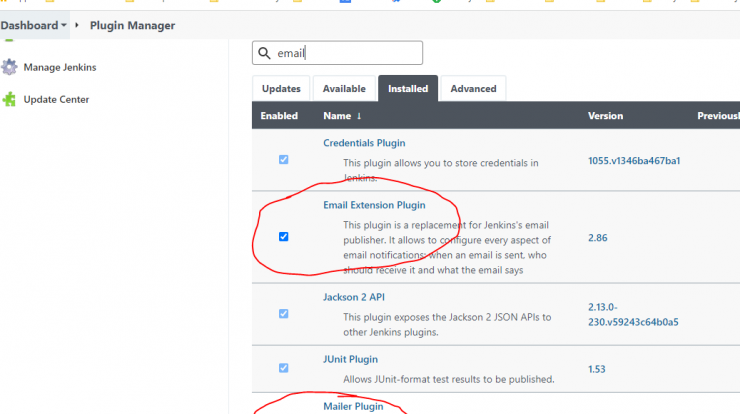Click the Version column header
This screenshot has height=414, width=740.
point(605,116)
